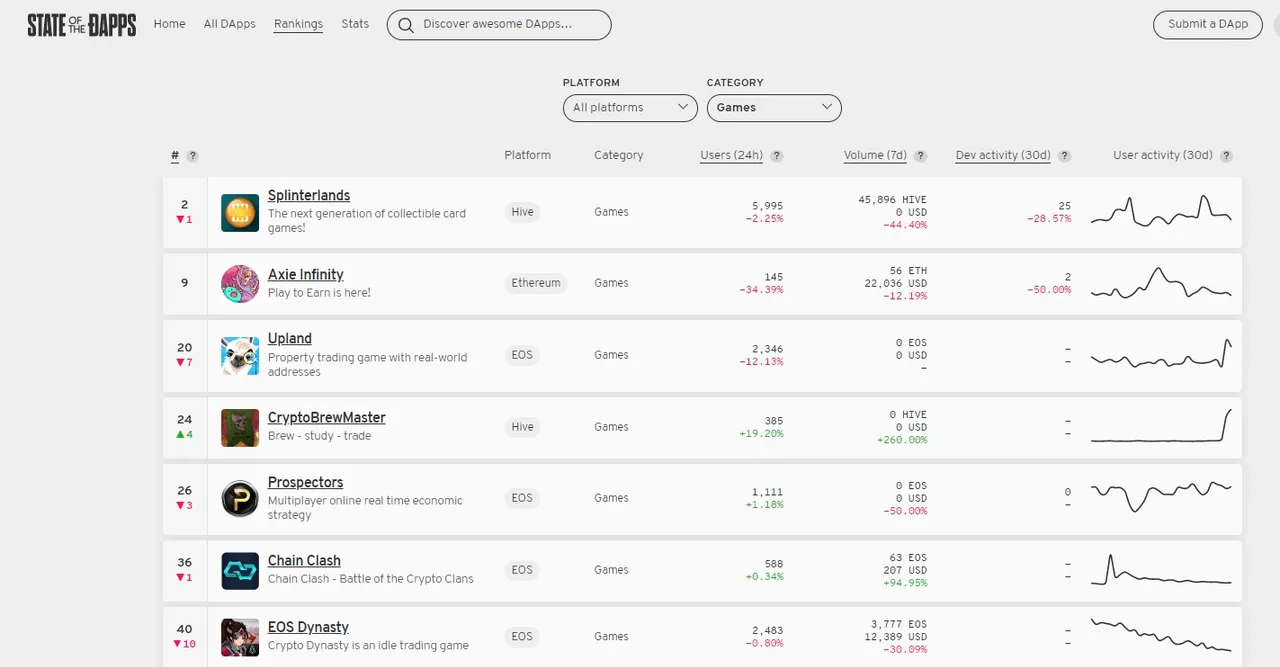The image size is (1280, 667).
Task: Click the CryptoBrewMaster user activity sparkline
Action: [x=1161, y=426]
